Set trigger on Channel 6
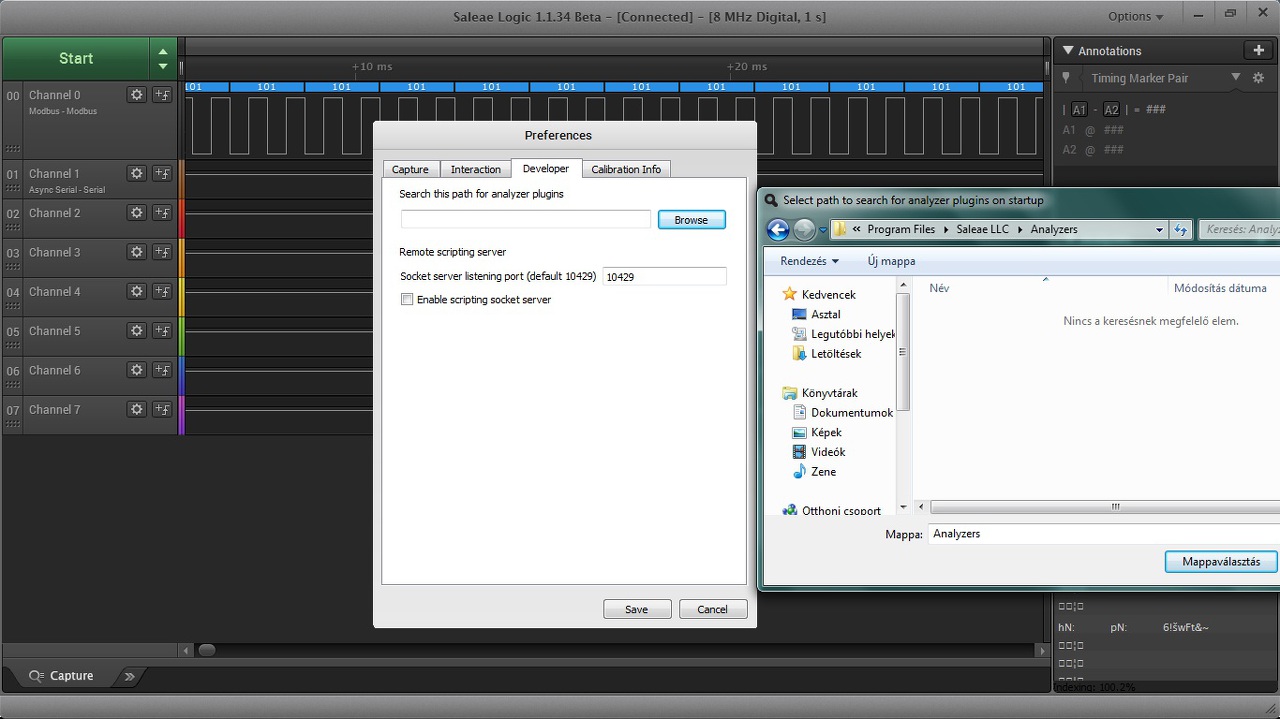1280x719 pixels. coord(162,370)
